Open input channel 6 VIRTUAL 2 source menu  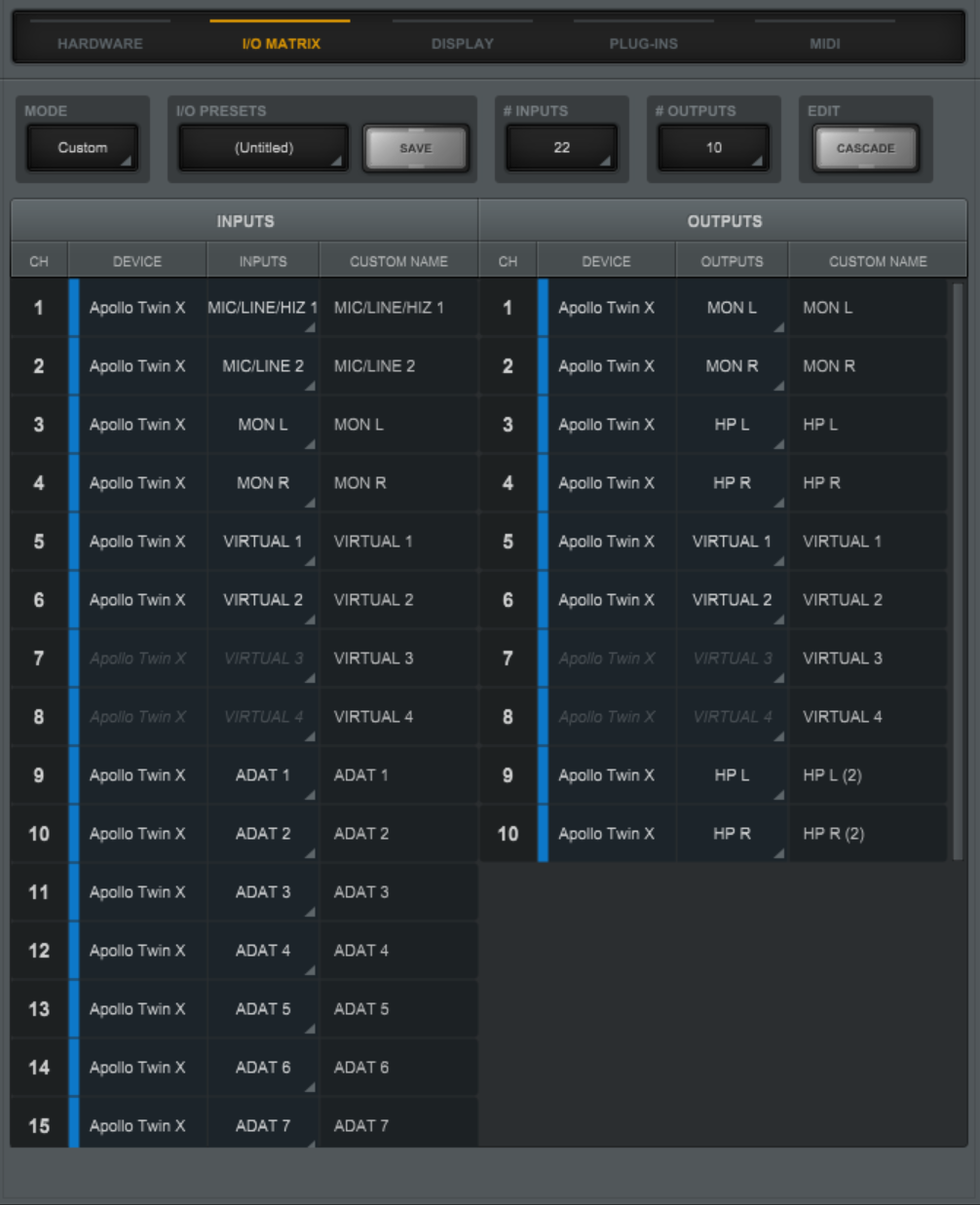263,600
